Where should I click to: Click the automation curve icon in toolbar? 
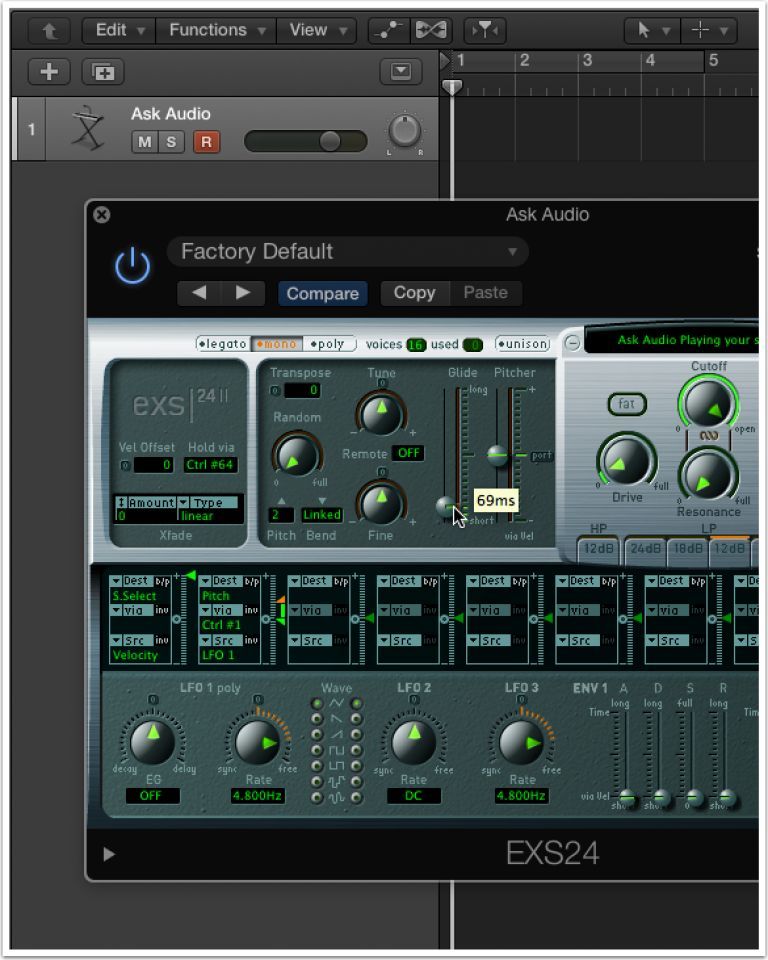pos(388,29)
